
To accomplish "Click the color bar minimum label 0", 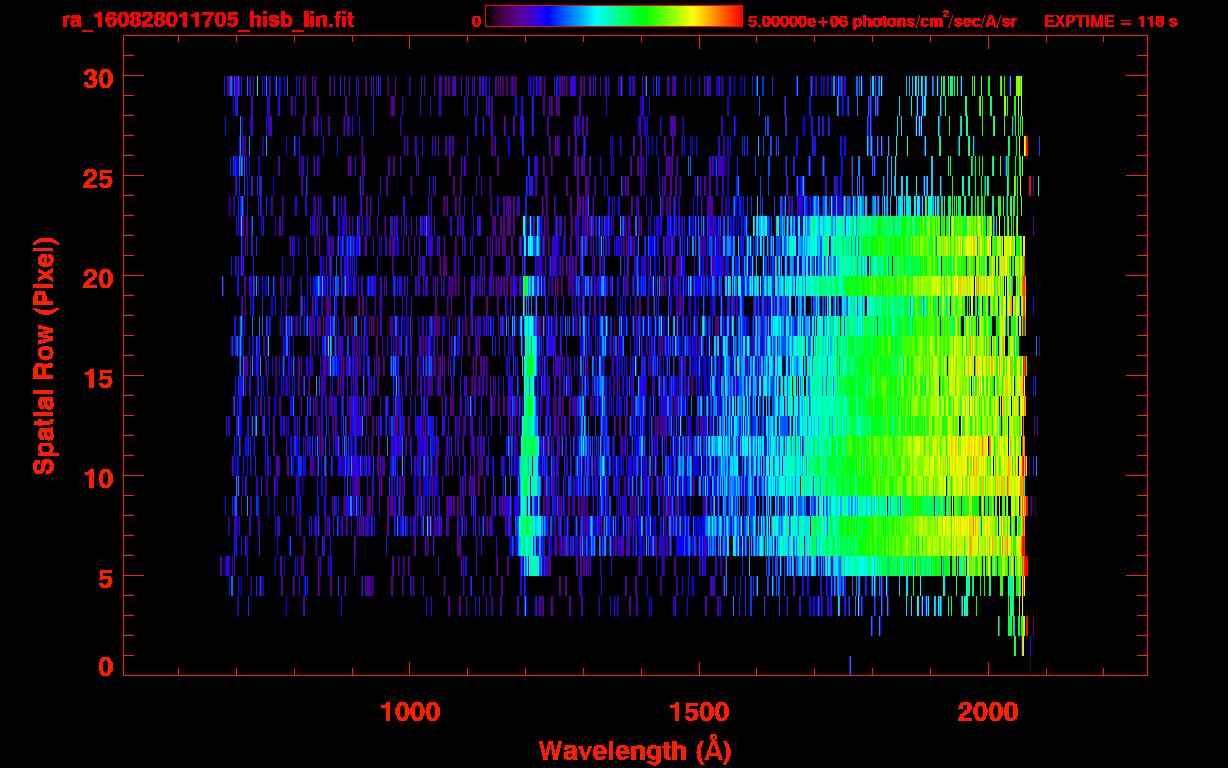I will [476, 21].
